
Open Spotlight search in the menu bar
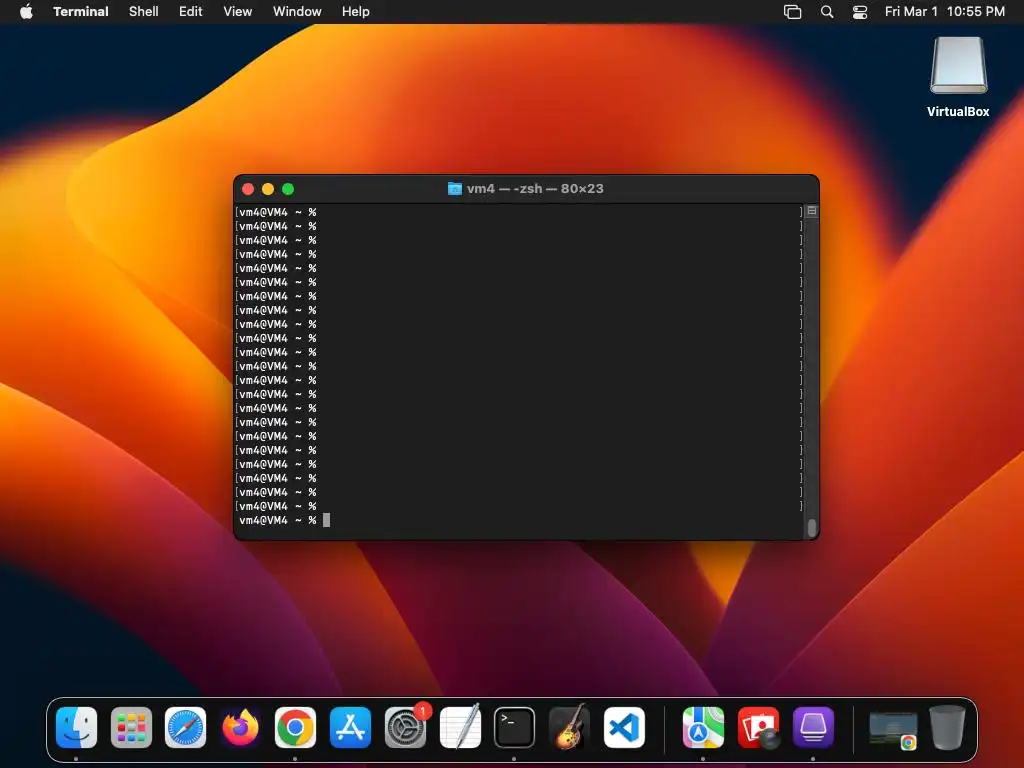coord(827,12)
